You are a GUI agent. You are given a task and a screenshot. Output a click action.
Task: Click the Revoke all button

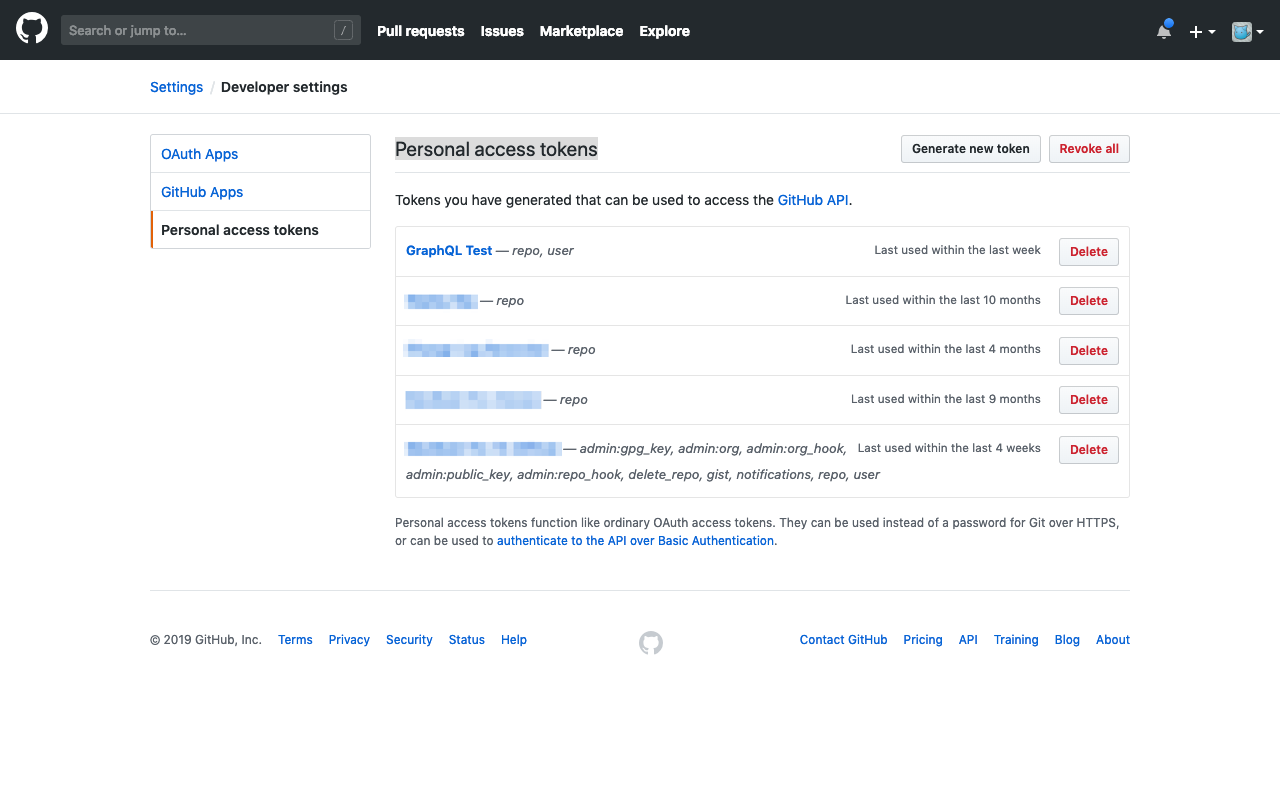click(x=1089, y=148)
